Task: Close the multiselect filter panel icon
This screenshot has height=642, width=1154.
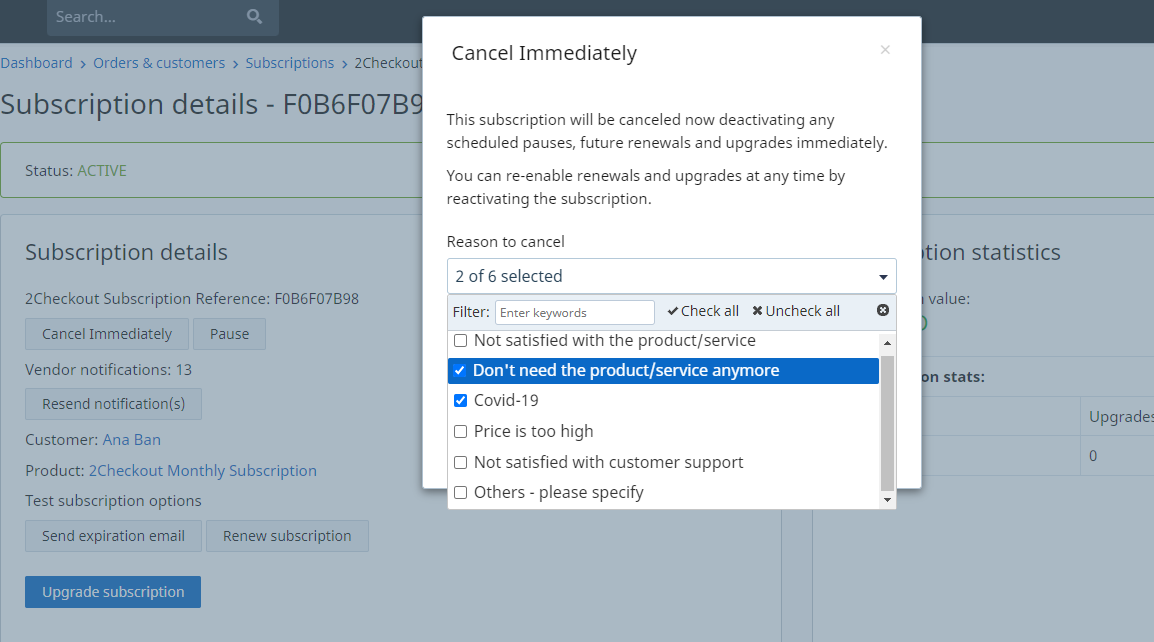Action: [882, 311]
